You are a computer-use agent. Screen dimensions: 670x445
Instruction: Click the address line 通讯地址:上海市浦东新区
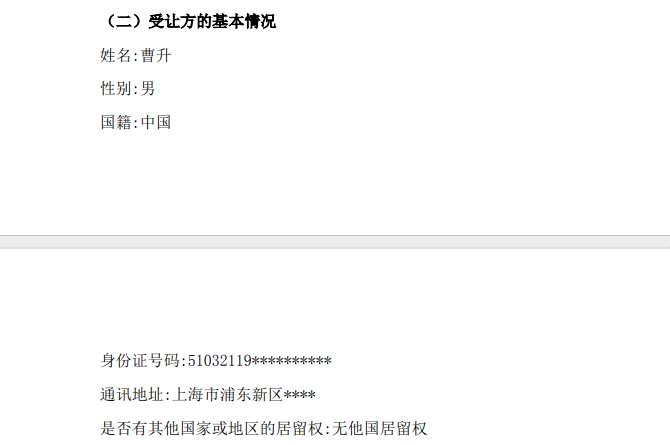click(x=208, y=394)
